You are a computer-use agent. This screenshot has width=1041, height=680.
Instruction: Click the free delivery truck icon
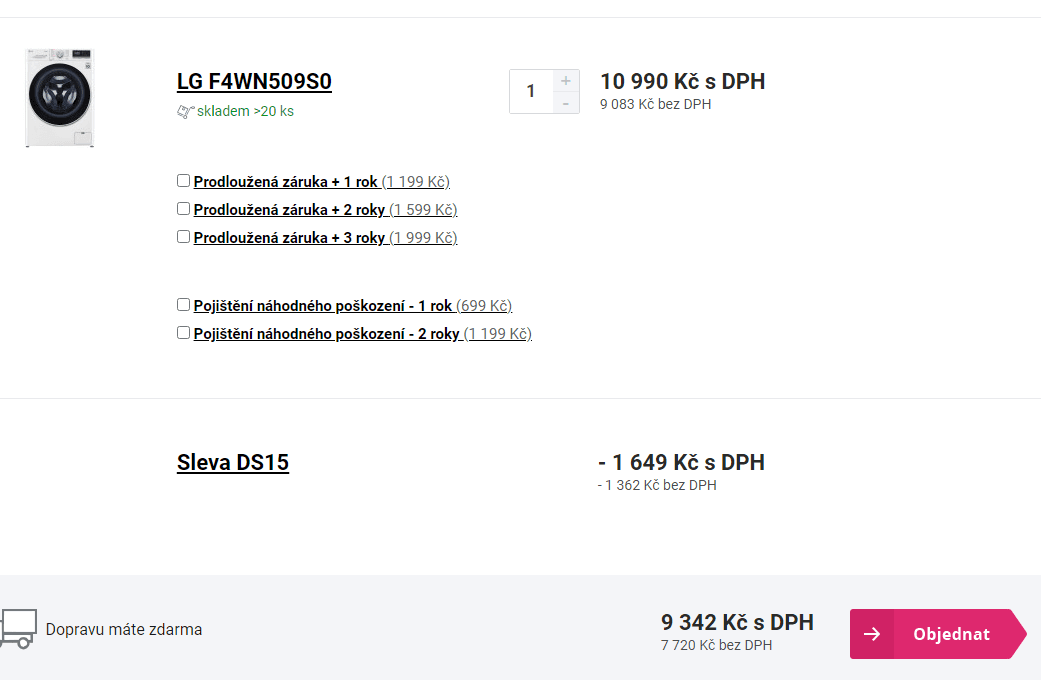click(x=18, y=628)
